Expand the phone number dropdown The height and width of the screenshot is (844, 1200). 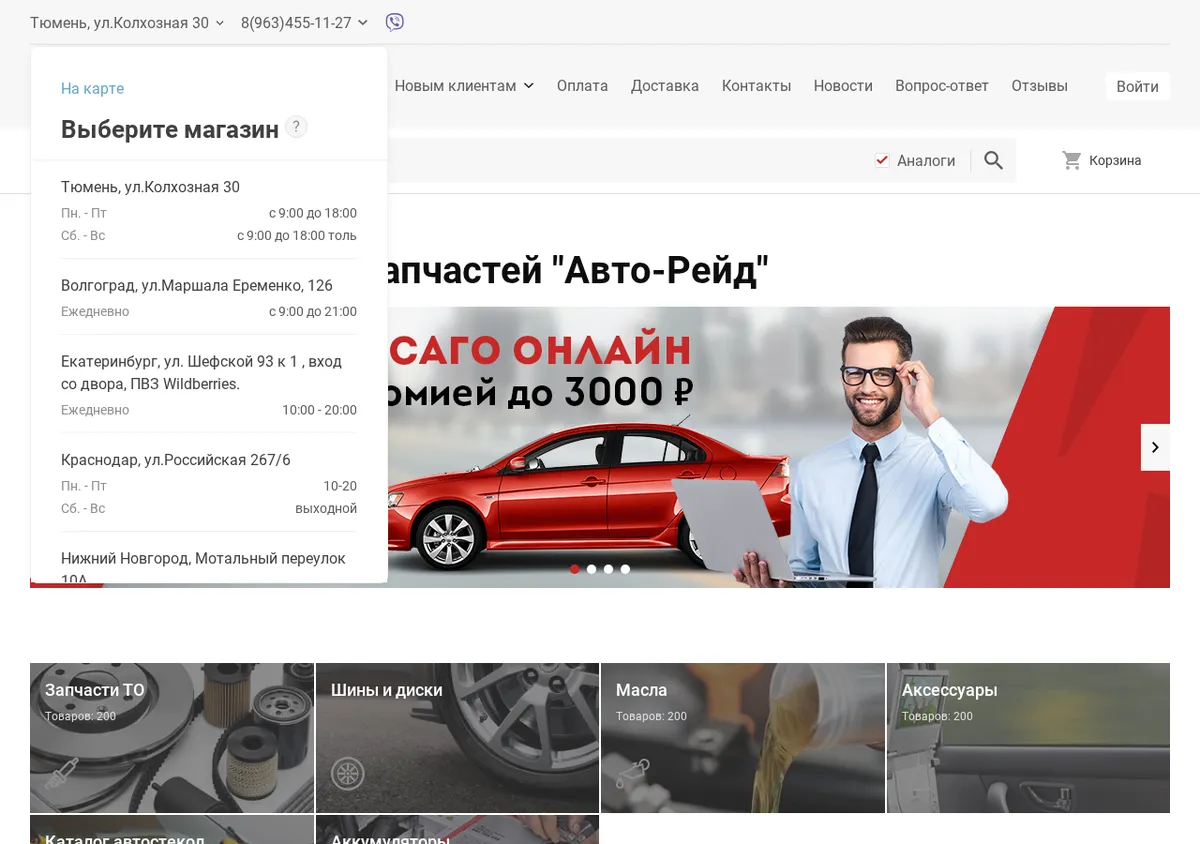[304, 22]
